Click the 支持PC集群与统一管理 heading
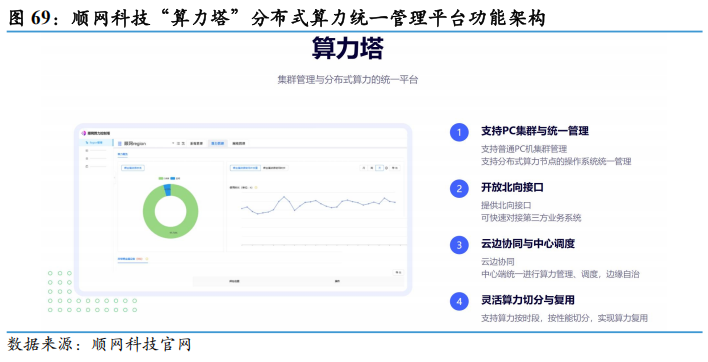This screenshot has width=708, height=362. tap(535, 131)
